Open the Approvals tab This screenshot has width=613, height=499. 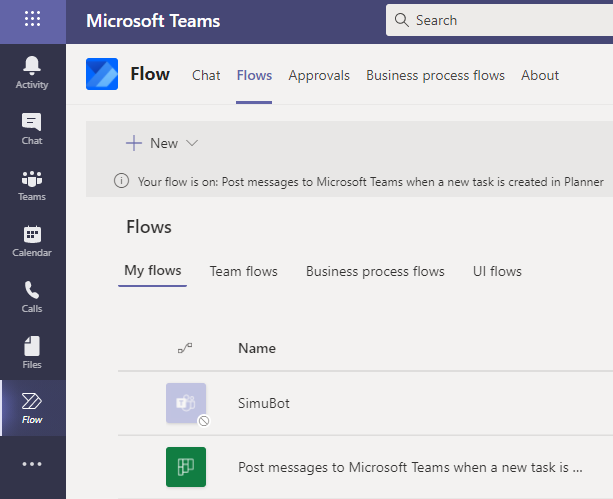point(319,75)
